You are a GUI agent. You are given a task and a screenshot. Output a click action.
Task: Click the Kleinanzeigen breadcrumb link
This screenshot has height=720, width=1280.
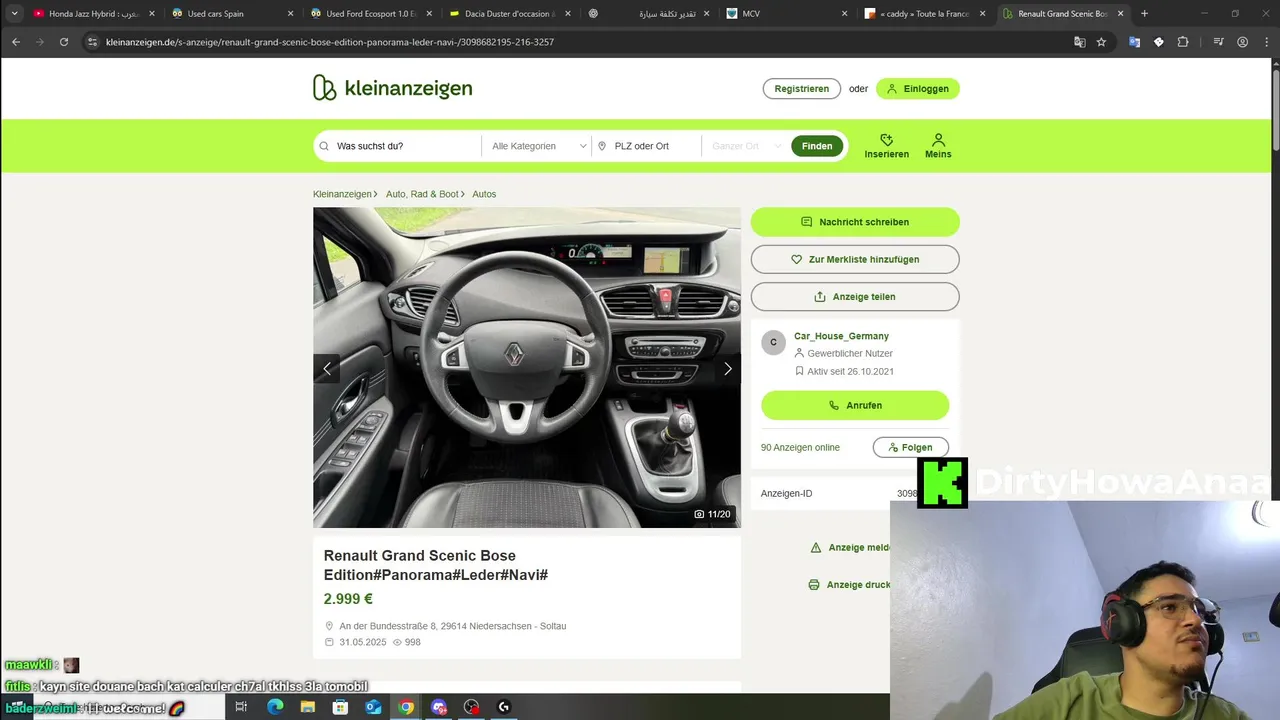pos(342,194)
